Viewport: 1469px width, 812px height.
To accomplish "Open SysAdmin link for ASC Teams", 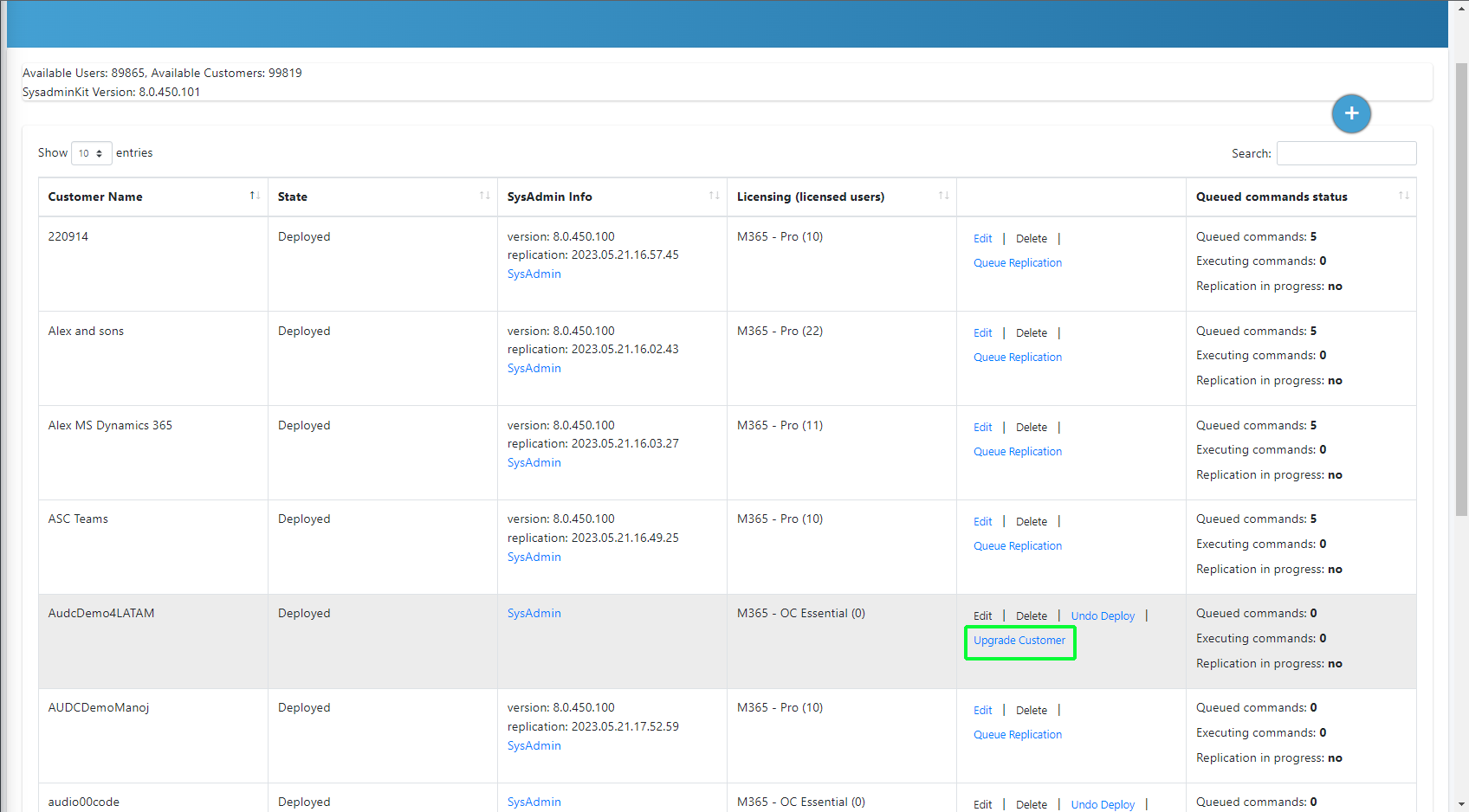I will pyautogui.click(x=534, y=557).
